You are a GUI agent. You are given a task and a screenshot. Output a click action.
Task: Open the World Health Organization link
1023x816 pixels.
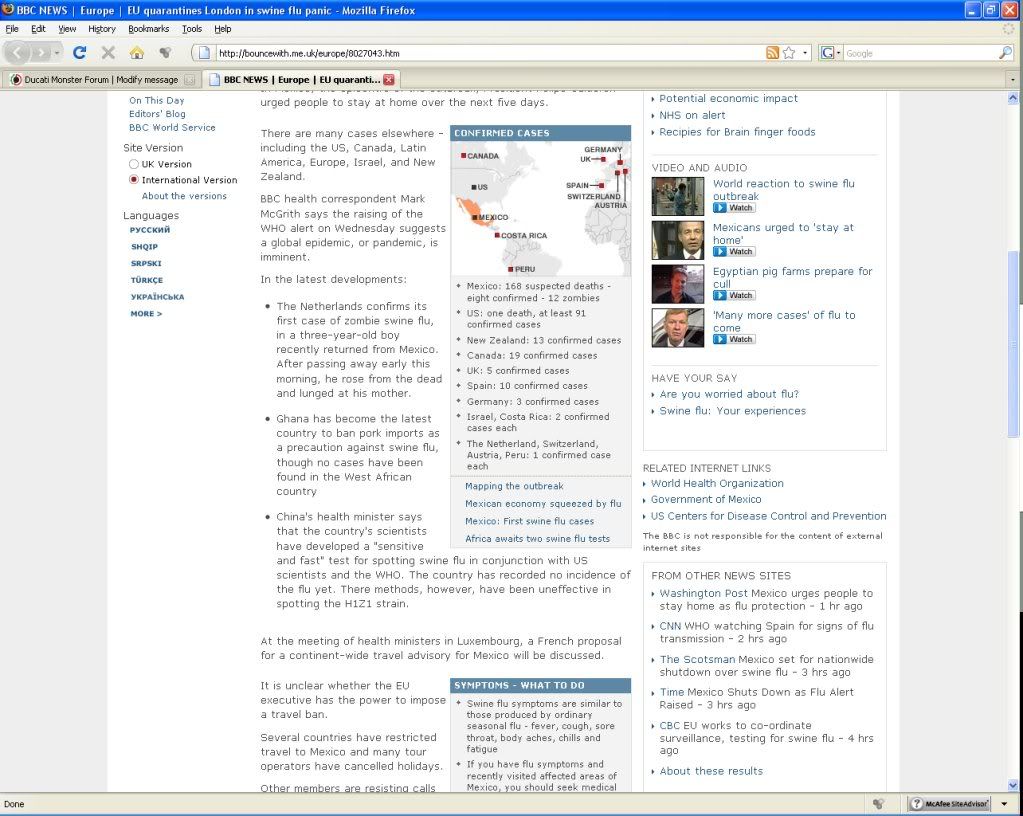point(717,483)
